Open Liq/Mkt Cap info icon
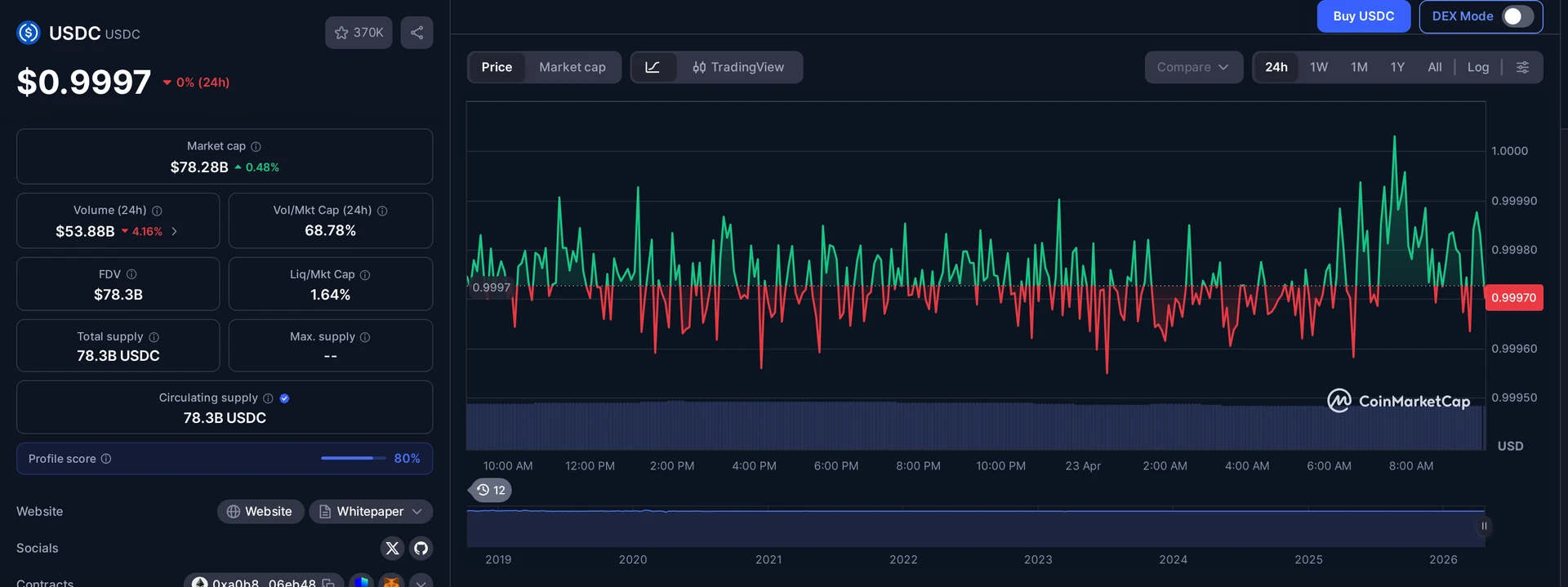Image resolution: width=1568 pixels, height=587 pixels. [365, 275]
